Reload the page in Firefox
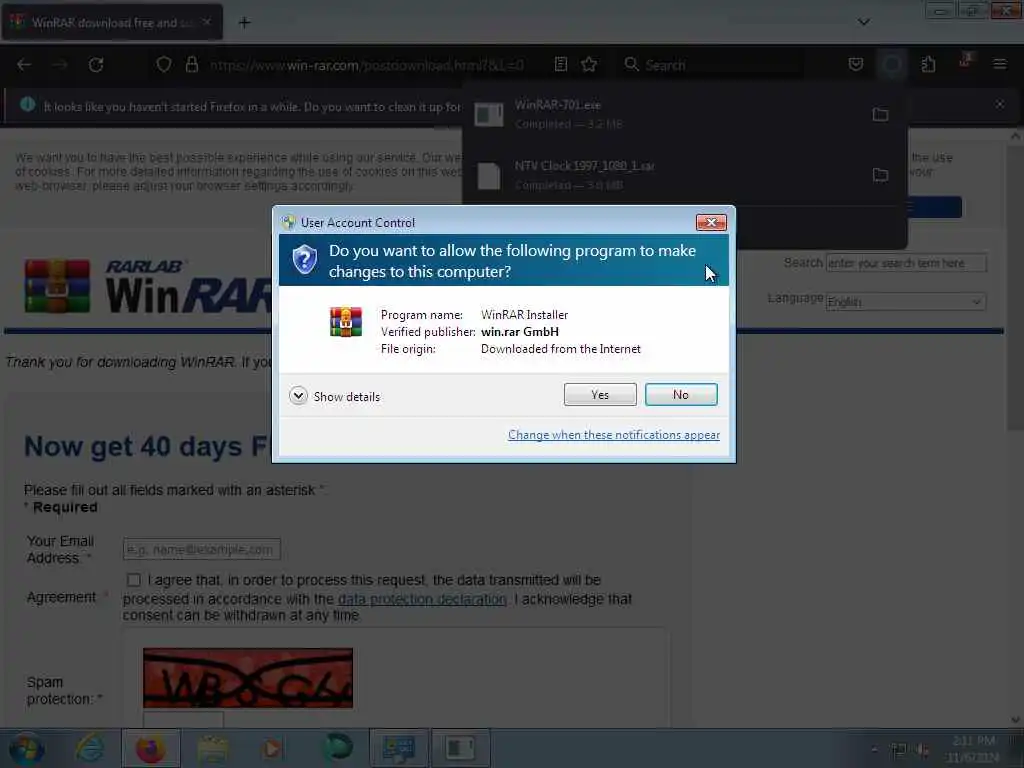This screenshot has width=1024, height=768. [96, 65]
